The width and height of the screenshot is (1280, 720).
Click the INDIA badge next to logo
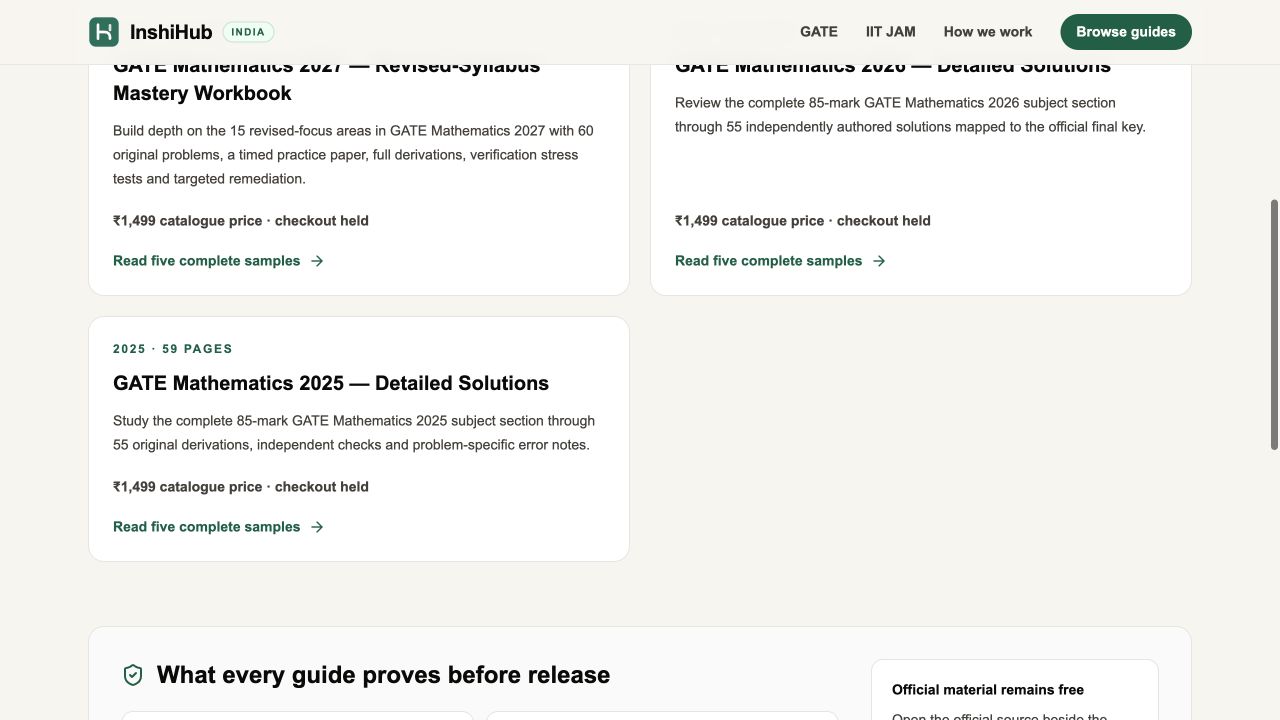(x=248, y=32)
